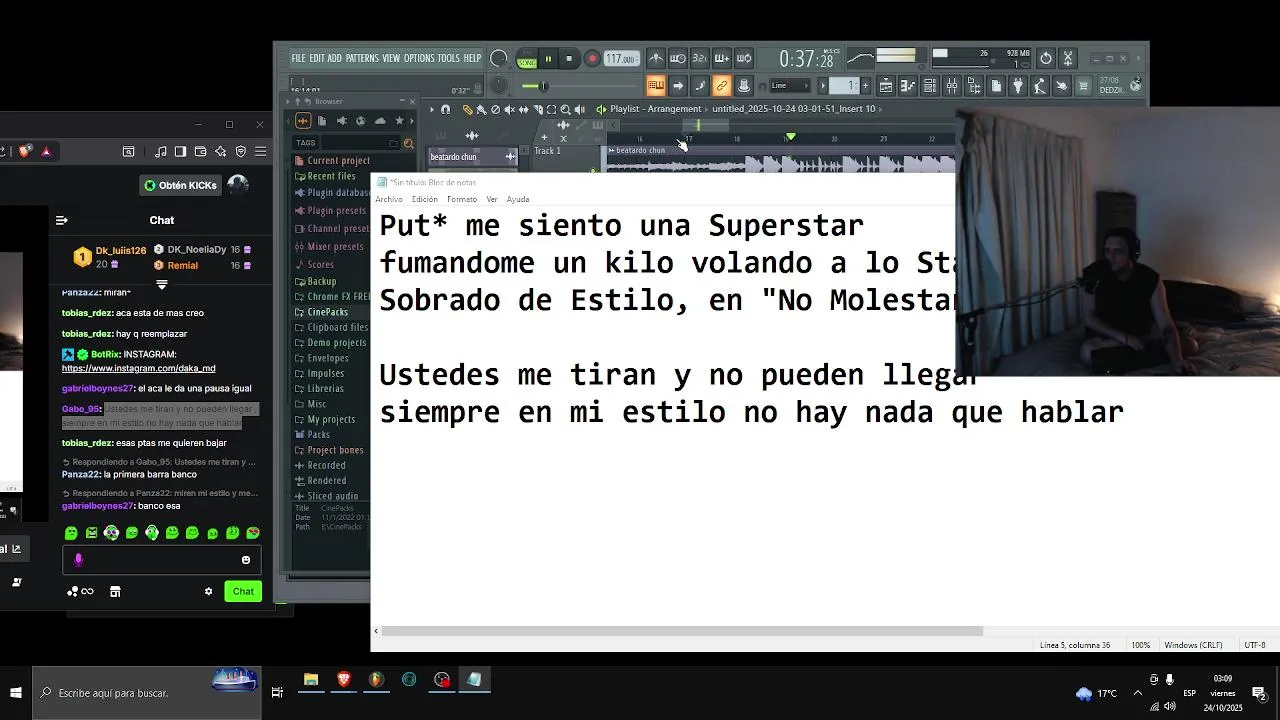The height and width of the screenshot is (720, 1280).
Task: Click the green Chat send button
Action: (x=243, y=591)
